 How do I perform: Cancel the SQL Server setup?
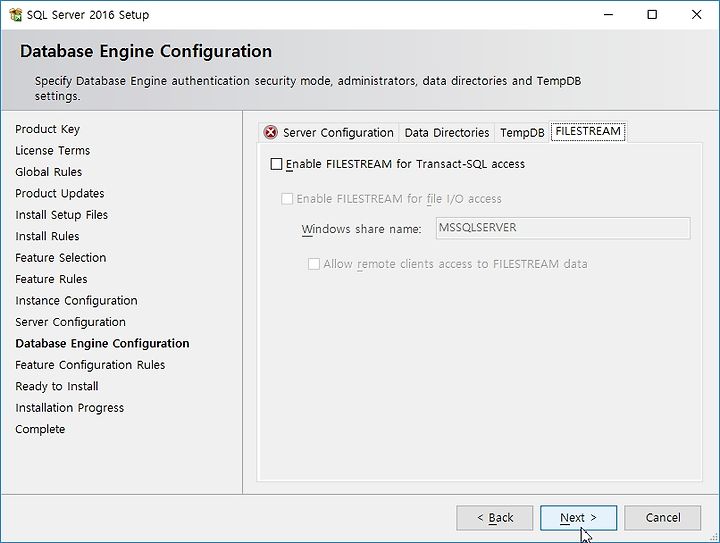(663, 518)
